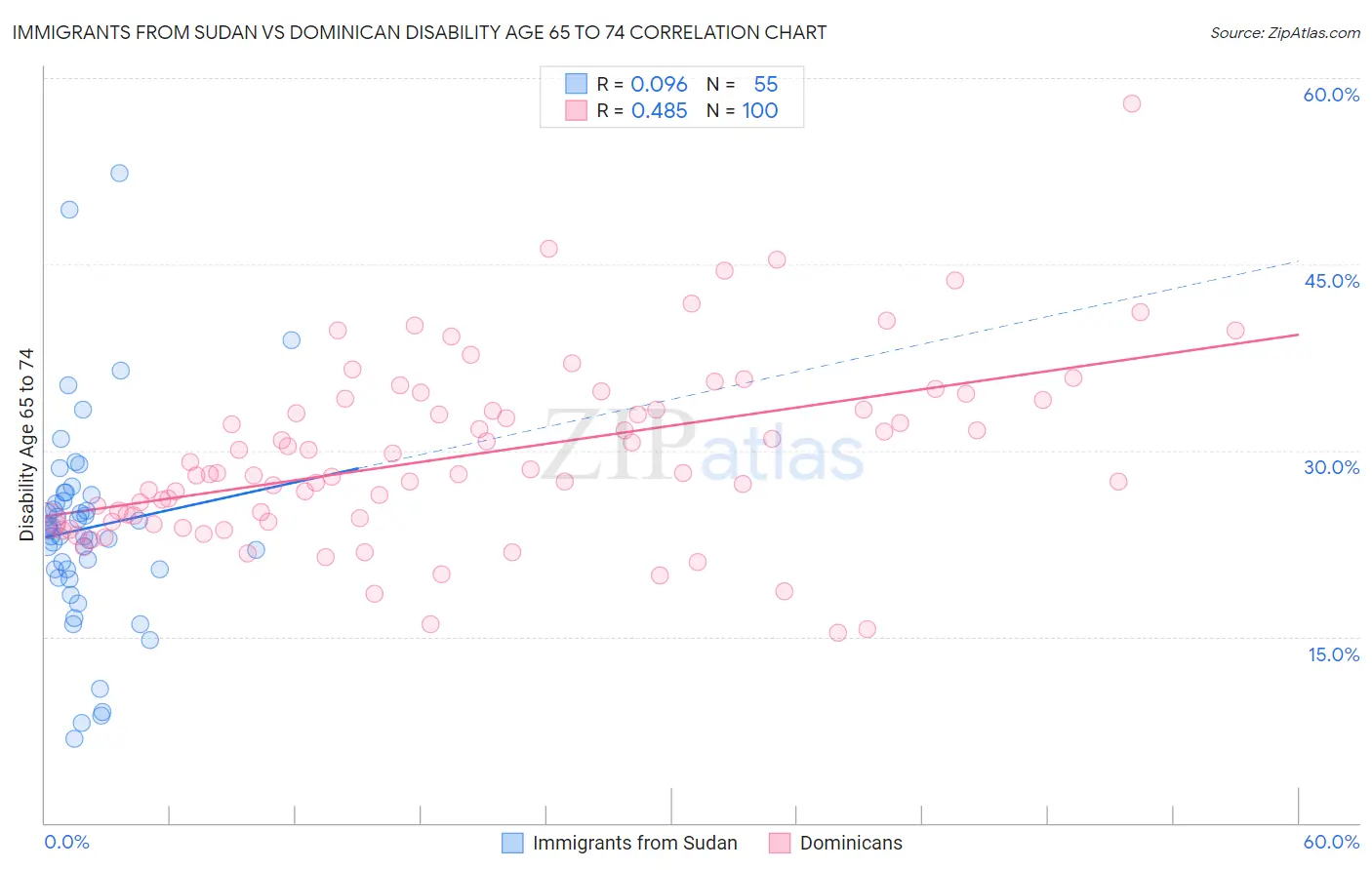Click the 15.0% y-axis label
Viewport: 1372px width, 870px height.
(1334, 654)
